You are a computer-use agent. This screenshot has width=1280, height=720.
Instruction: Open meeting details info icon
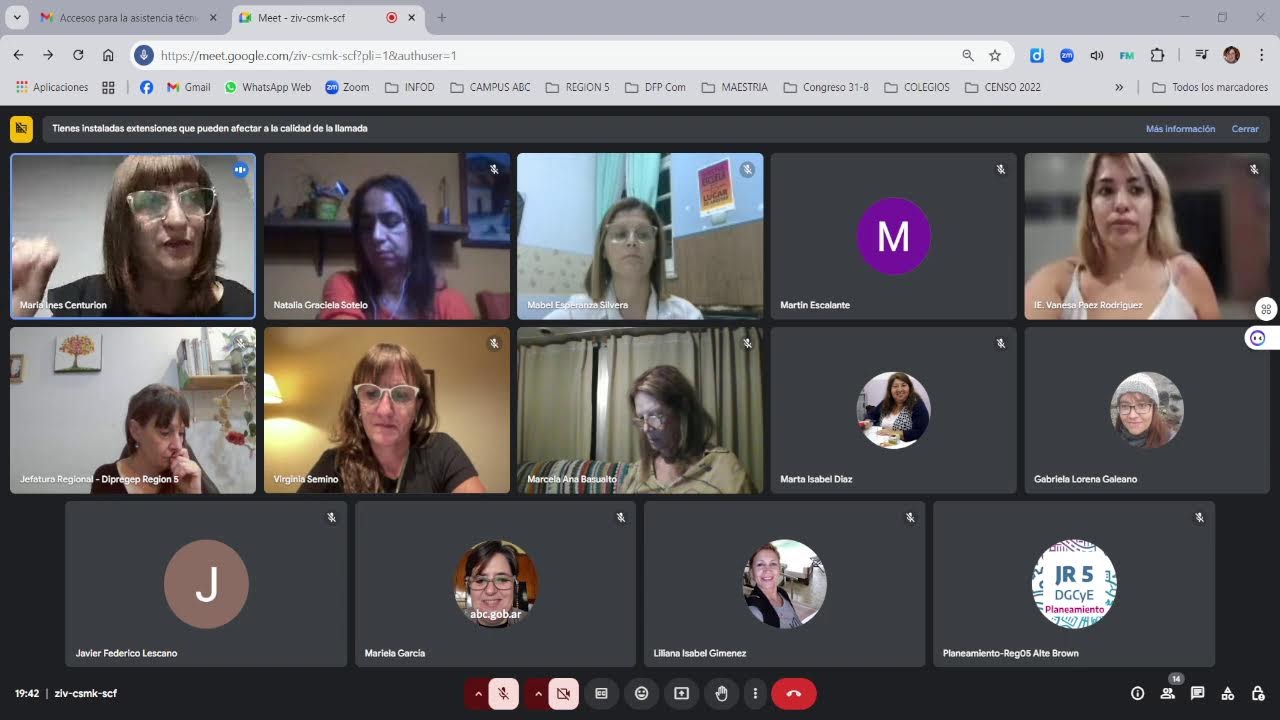[x=1137, y=693]
